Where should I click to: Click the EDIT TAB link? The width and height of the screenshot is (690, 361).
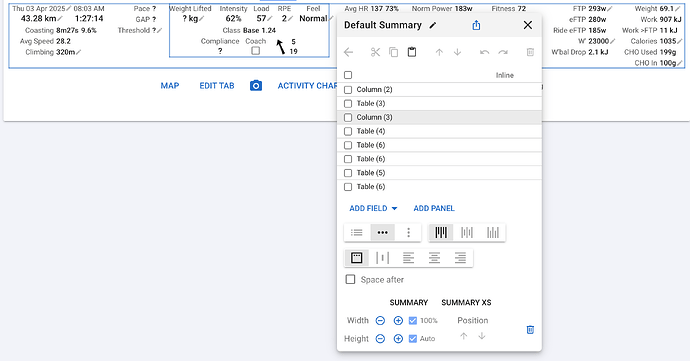pyautogui.click(x=217, y=85)
